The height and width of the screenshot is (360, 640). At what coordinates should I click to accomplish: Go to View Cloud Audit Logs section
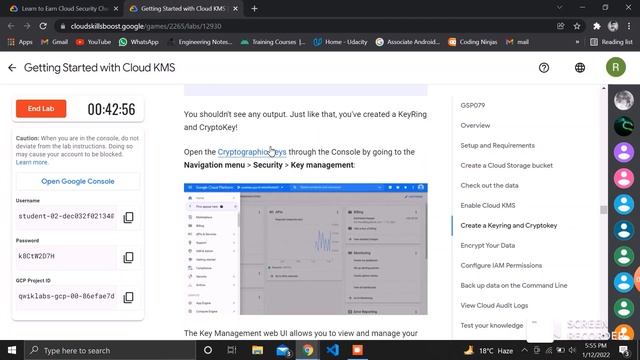point(494,305)
